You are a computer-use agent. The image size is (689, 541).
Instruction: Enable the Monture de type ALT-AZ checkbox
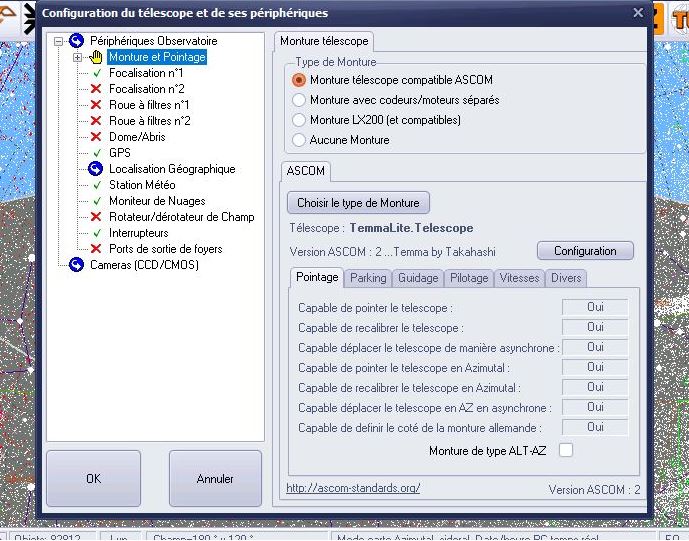point(566,451)
